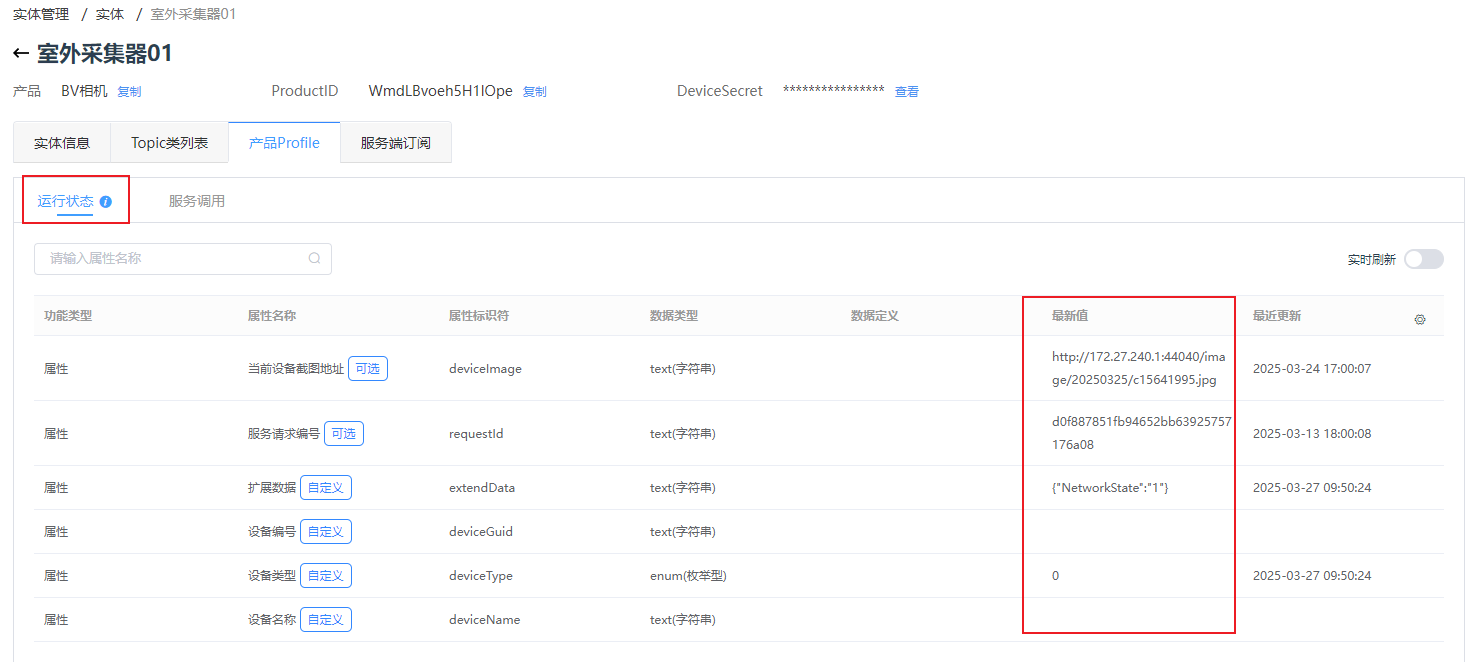Focus the 请输入属性名称 search field
This screenshot has width=1477, height=662.
pyautogui.click(x=183, y=259)
